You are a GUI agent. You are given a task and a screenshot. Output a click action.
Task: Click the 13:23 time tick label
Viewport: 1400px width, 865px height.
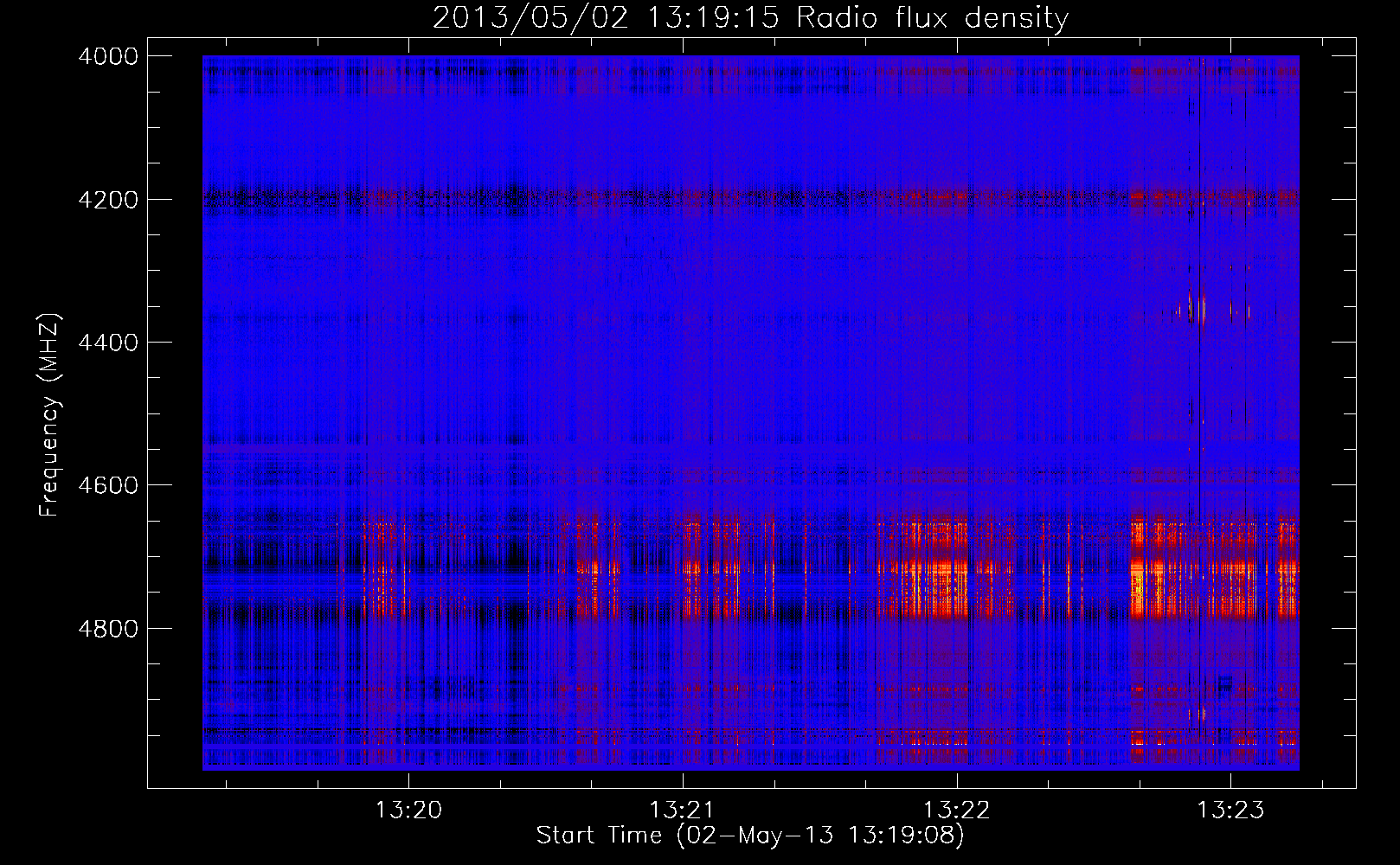pos(1230,811)
